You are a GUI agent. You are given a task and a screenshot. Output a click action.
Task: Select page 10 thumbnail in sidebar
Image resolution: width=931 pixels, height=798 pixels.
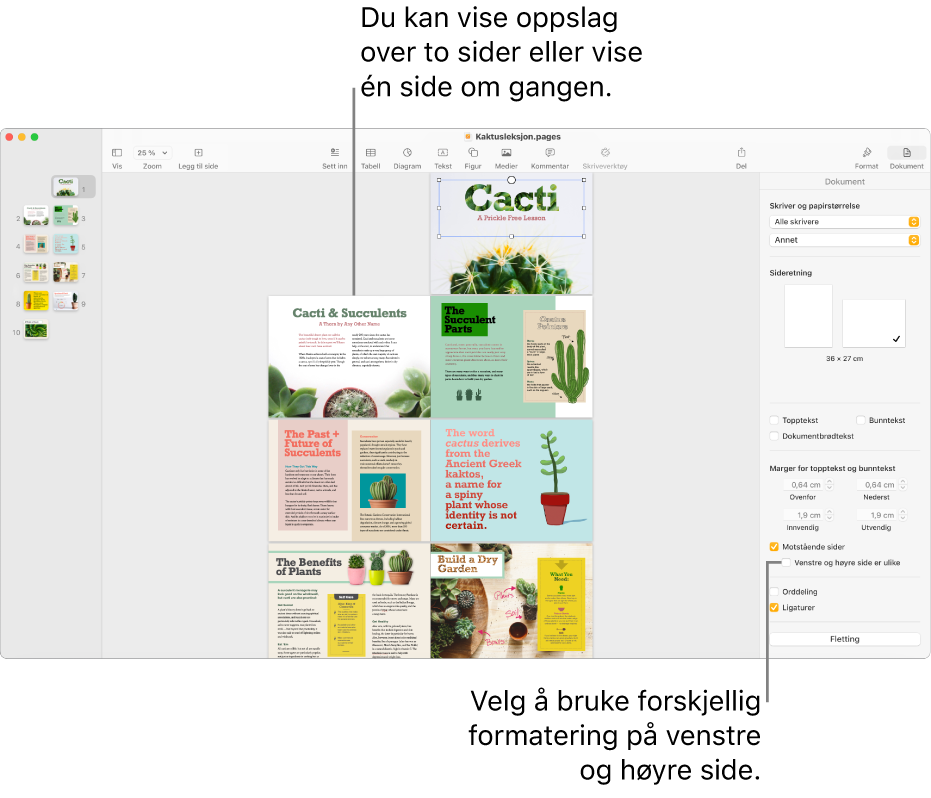36,330
